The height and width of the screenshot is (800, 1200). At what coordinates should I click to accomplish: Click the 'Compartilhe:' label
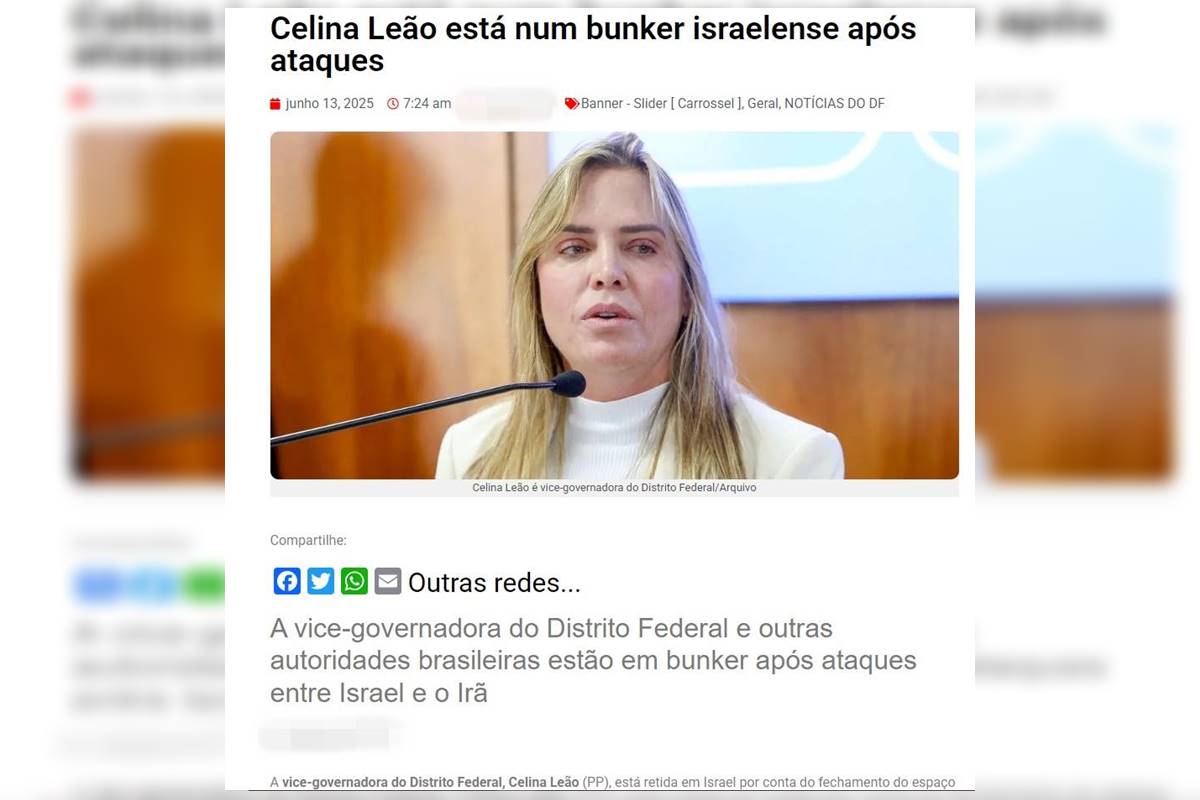[x=308, y=541]
